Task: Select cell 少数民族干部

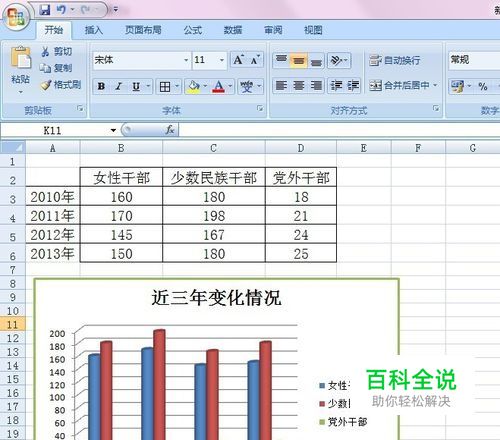Action: tap(214, 177)
